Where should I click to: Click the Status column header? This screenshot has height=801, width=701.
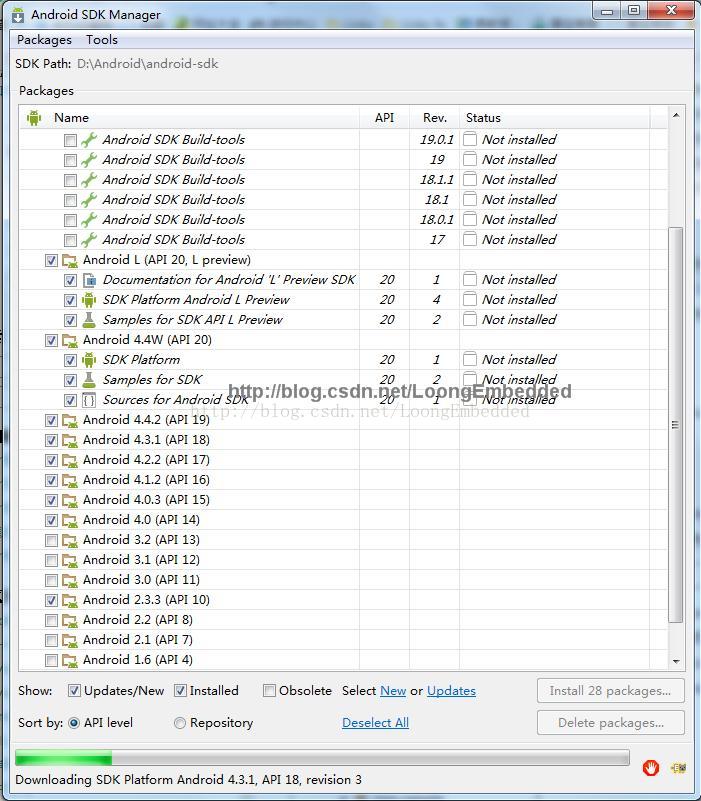[555, 117]
